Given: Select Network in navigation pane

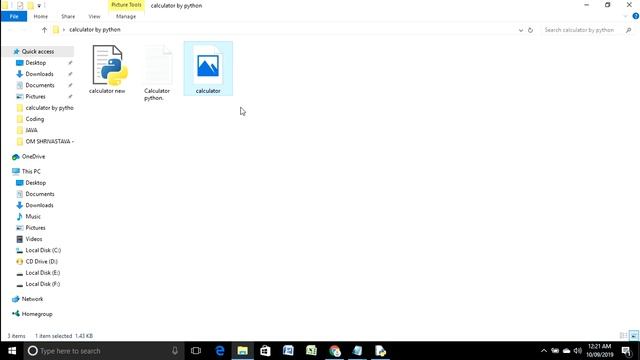Looking at the screenshot, I should pyautogui.click(x=32, y=299).
